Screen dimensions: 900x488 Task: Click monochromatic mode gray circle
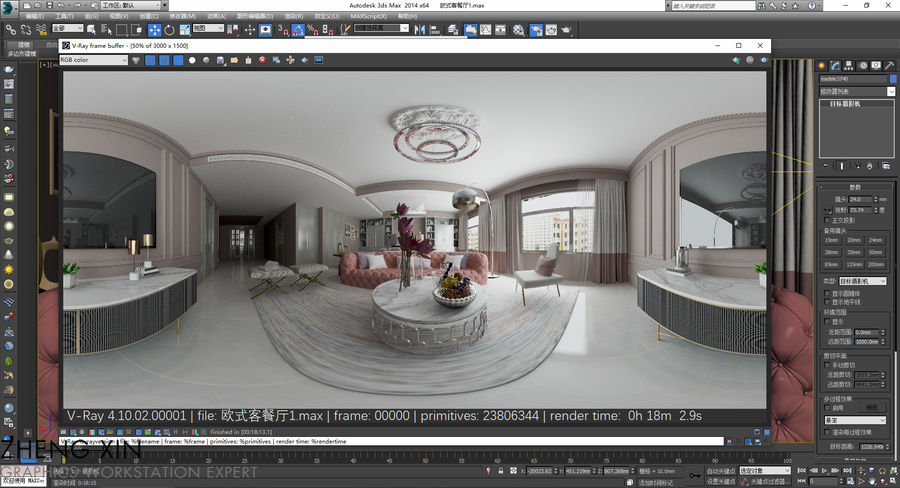(206, 60)
